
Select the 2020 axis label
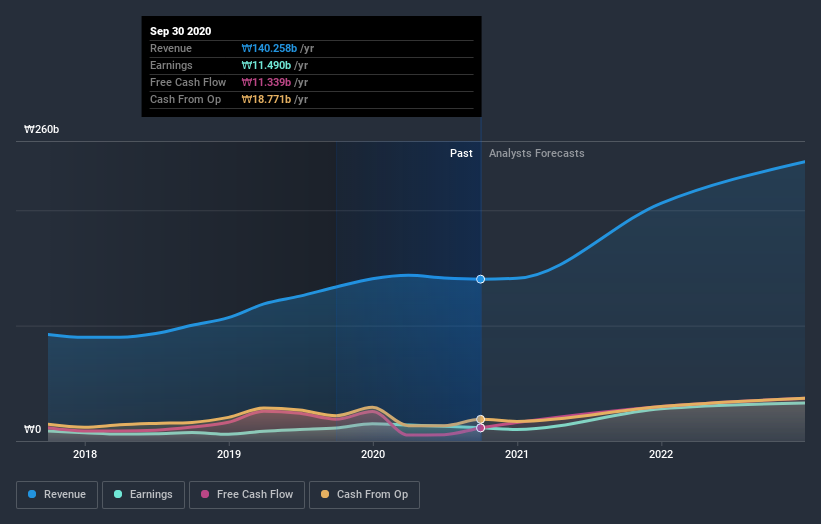373,454
